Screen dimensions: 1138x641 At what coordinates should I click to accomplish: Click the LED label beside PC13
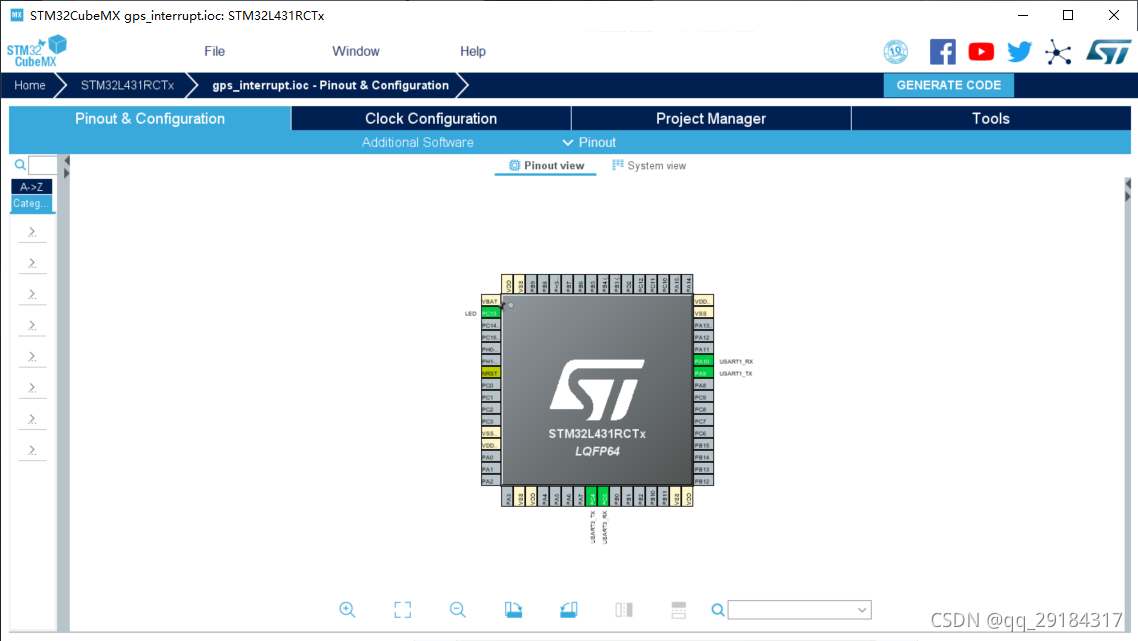[470, 314]
